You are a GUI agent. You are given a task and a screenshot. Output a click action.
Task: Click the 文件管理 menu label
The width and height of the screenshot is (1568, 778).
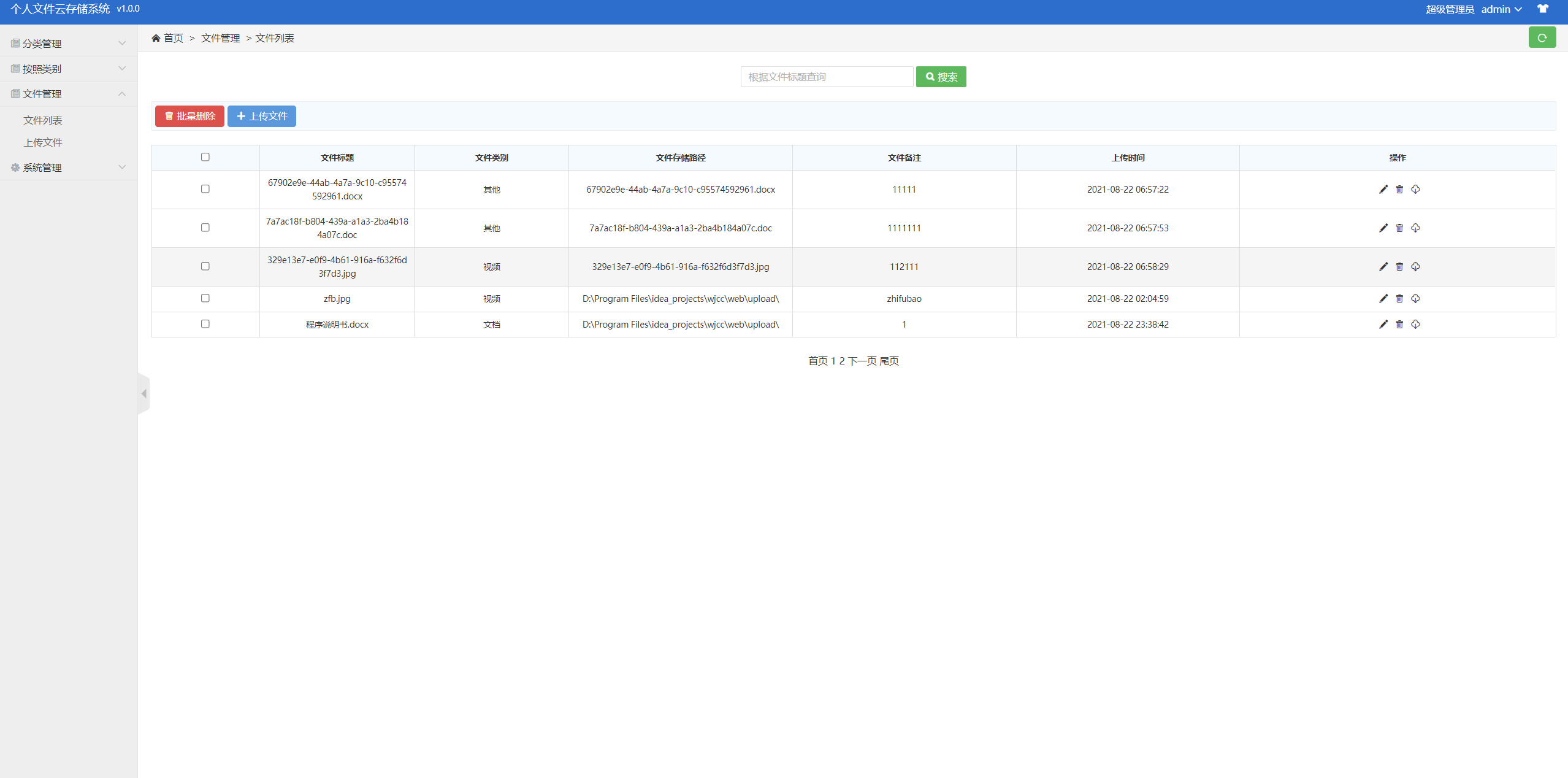(x=42, y=94)
